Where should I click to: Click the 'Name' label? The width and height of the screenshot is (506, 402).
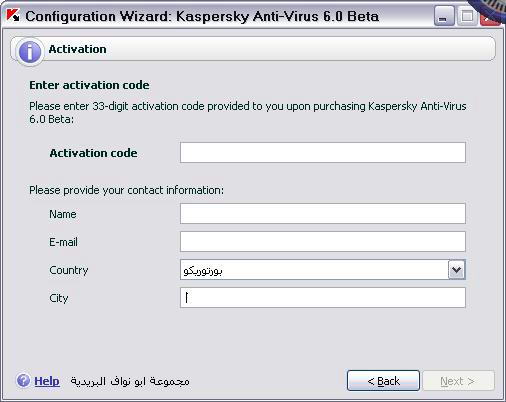(63, 214)
